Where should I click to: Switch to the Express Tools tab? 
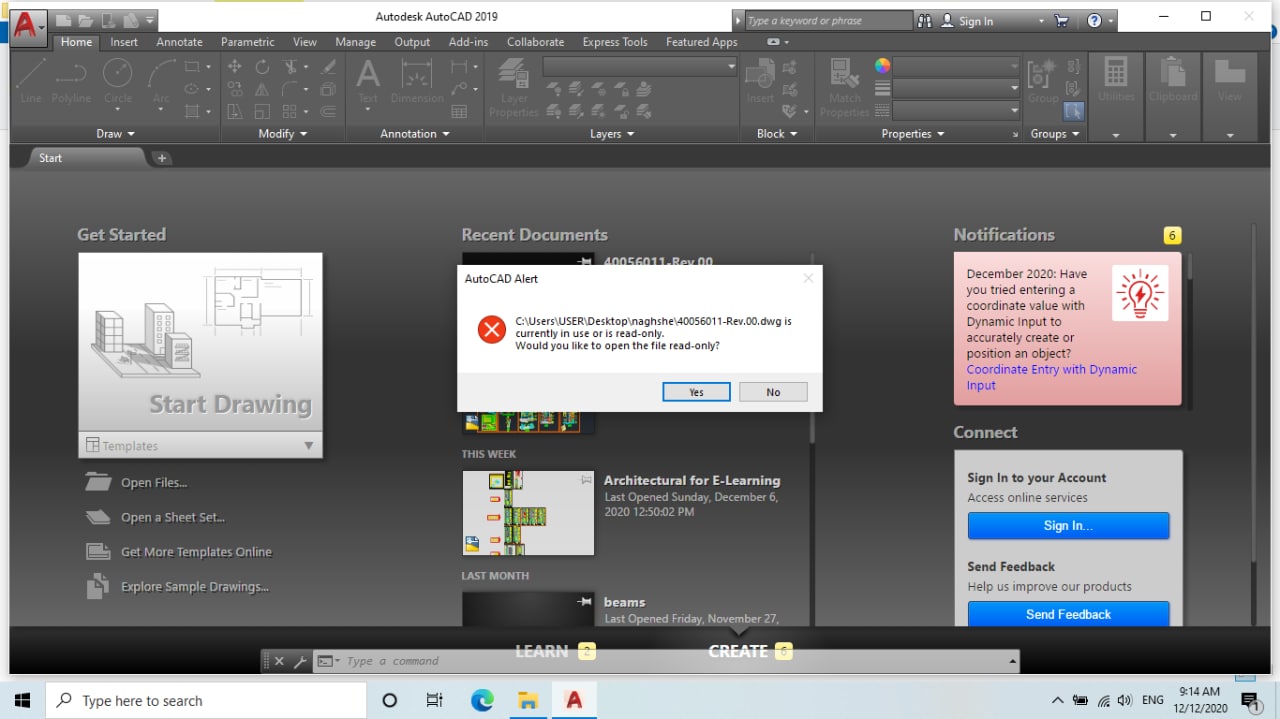pyautogui.click(x=615, y=42)
